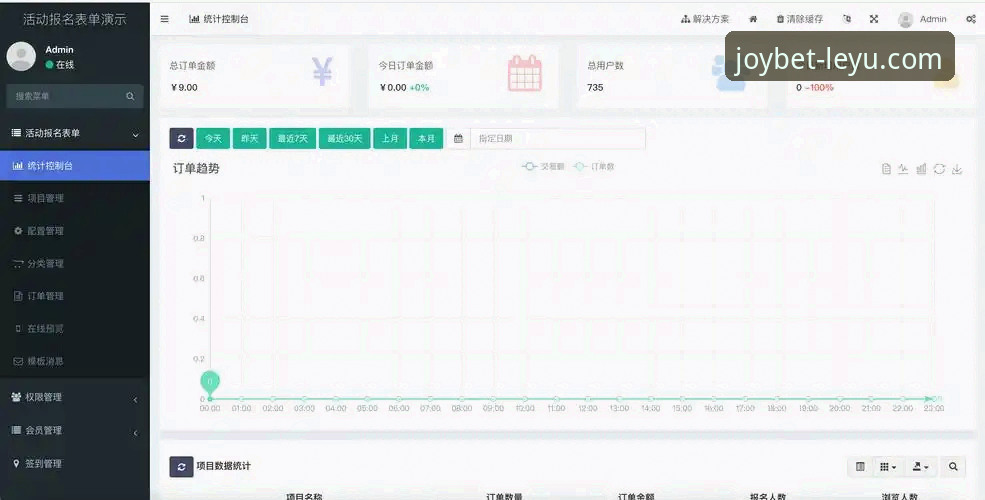Click the 总订单金额 yen card
The height and width of the screenshot is (500, 985).
coord(253,76)
